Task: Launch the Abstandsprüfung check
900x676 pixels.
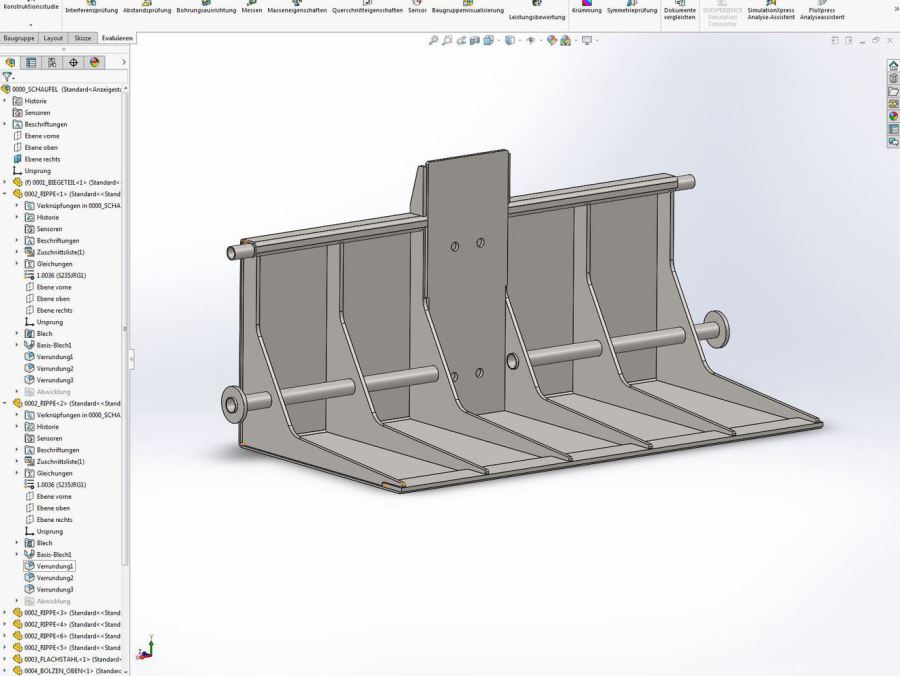Action: click(x=148, y=7)
